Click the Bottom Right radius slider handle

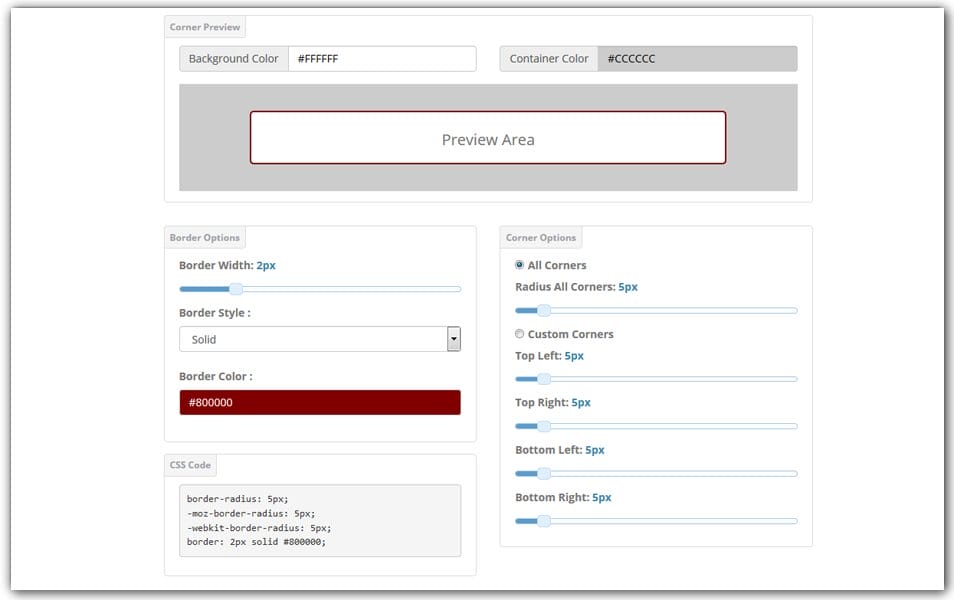coord(543,521)
